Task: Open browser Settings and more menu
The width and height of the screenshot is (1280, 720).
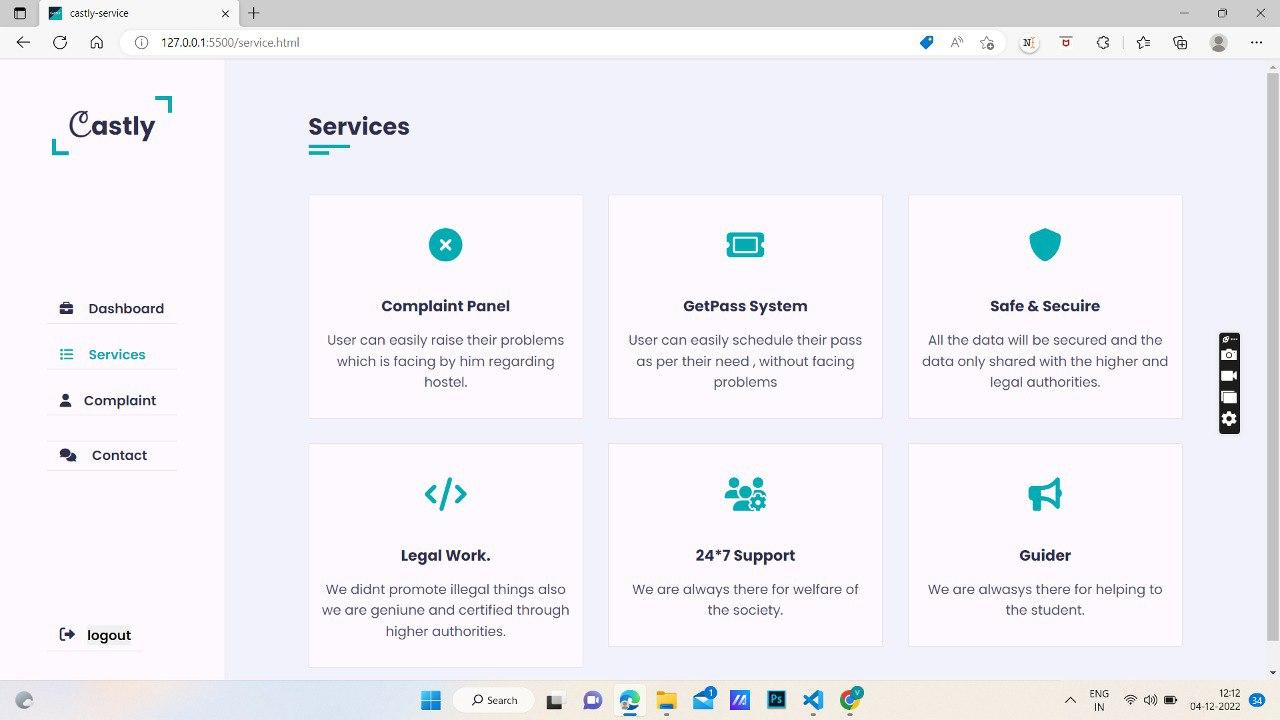Action: (1257, 42)
